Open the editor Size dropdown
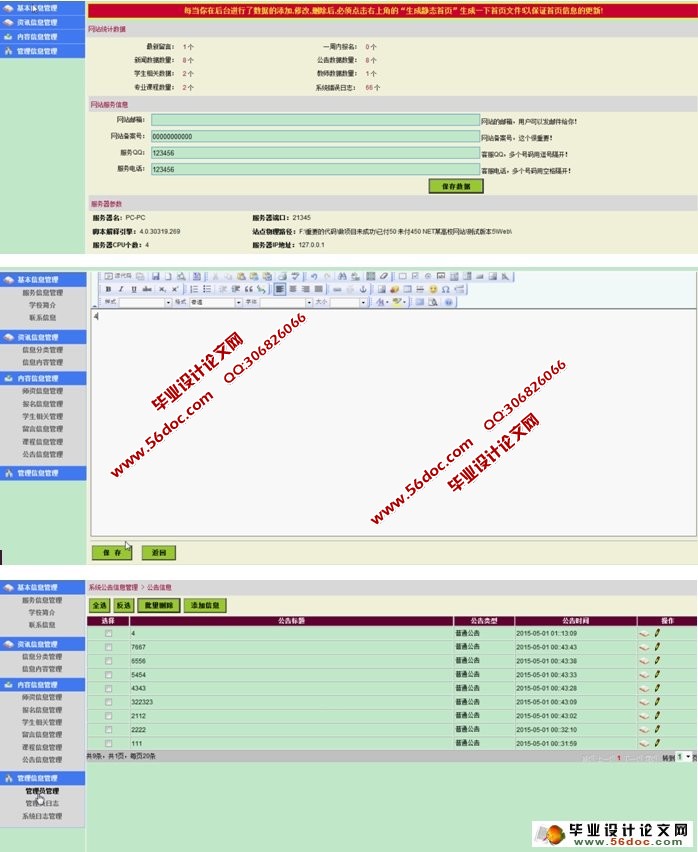This screenshot has width=698, height=852. point(349,302)
